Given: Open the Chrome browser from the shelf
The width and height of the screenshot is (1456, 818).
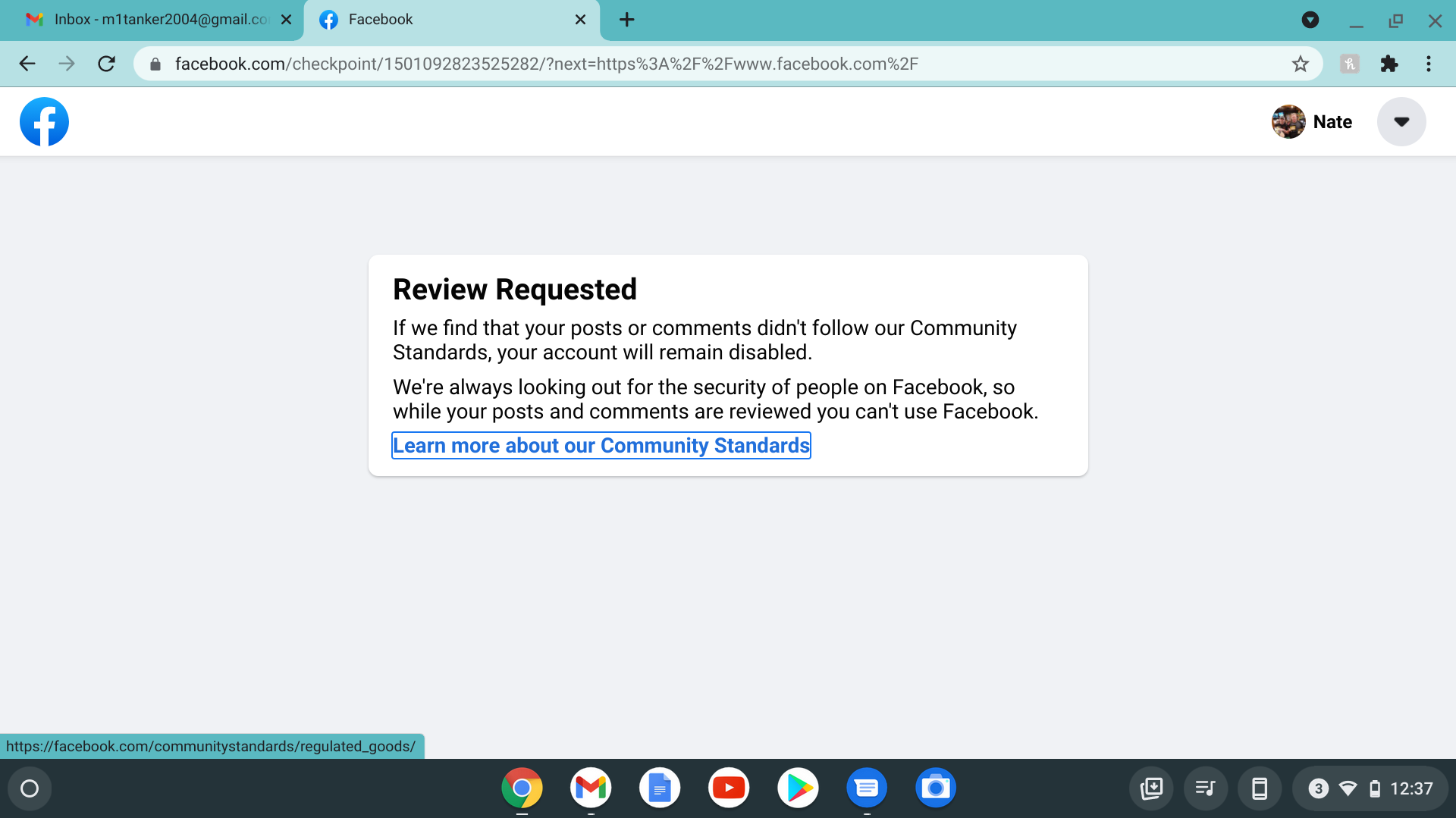Looking at the screenshot, I should [521, 788].
